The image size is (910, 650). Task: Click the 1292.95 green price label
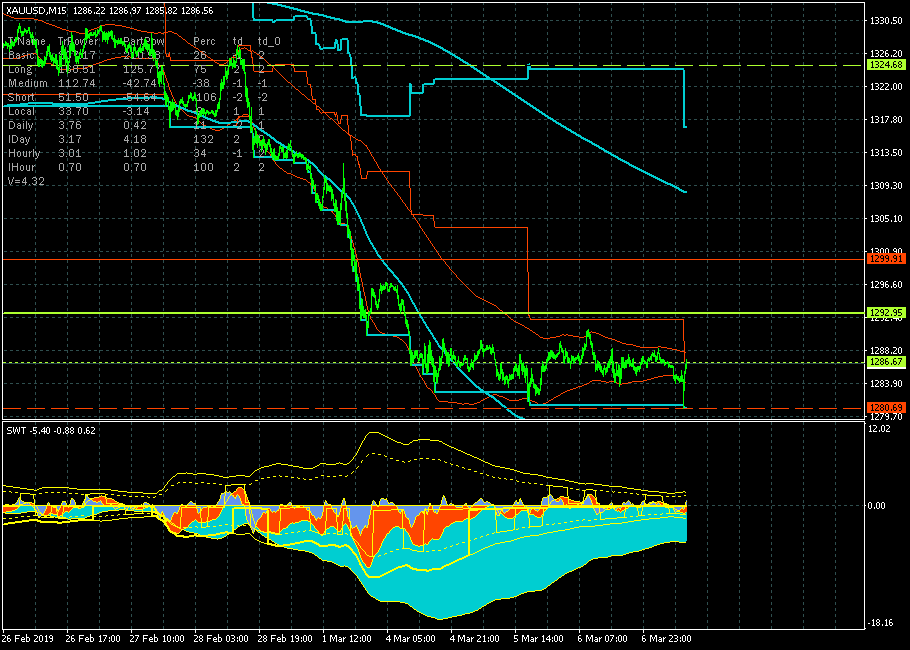(886, 313)
